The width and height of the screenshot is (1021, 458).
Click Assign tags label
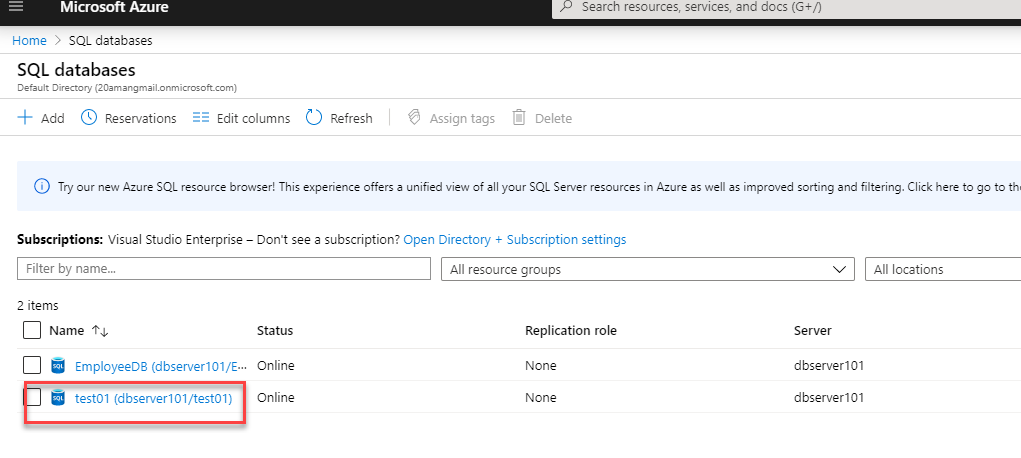coord(462,119)
